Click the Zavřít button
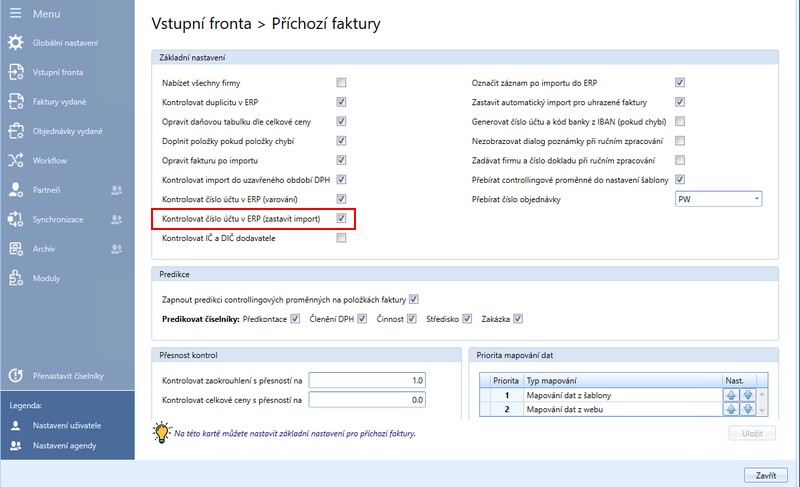 pyautogui.click(x=763, y=473)
